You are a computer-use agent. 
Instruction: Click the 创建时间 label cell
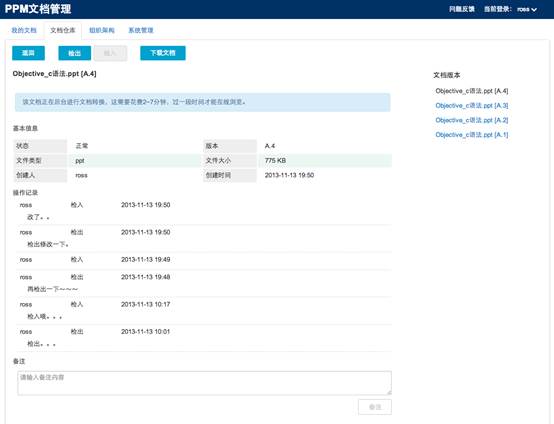tap(230, 175)
